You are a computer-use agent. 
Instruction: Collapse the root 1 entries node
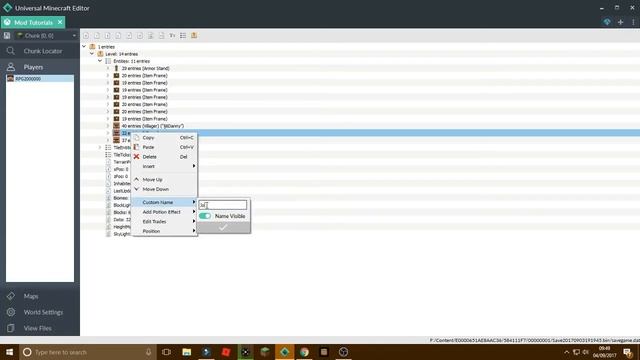click(x=84, y=47)
